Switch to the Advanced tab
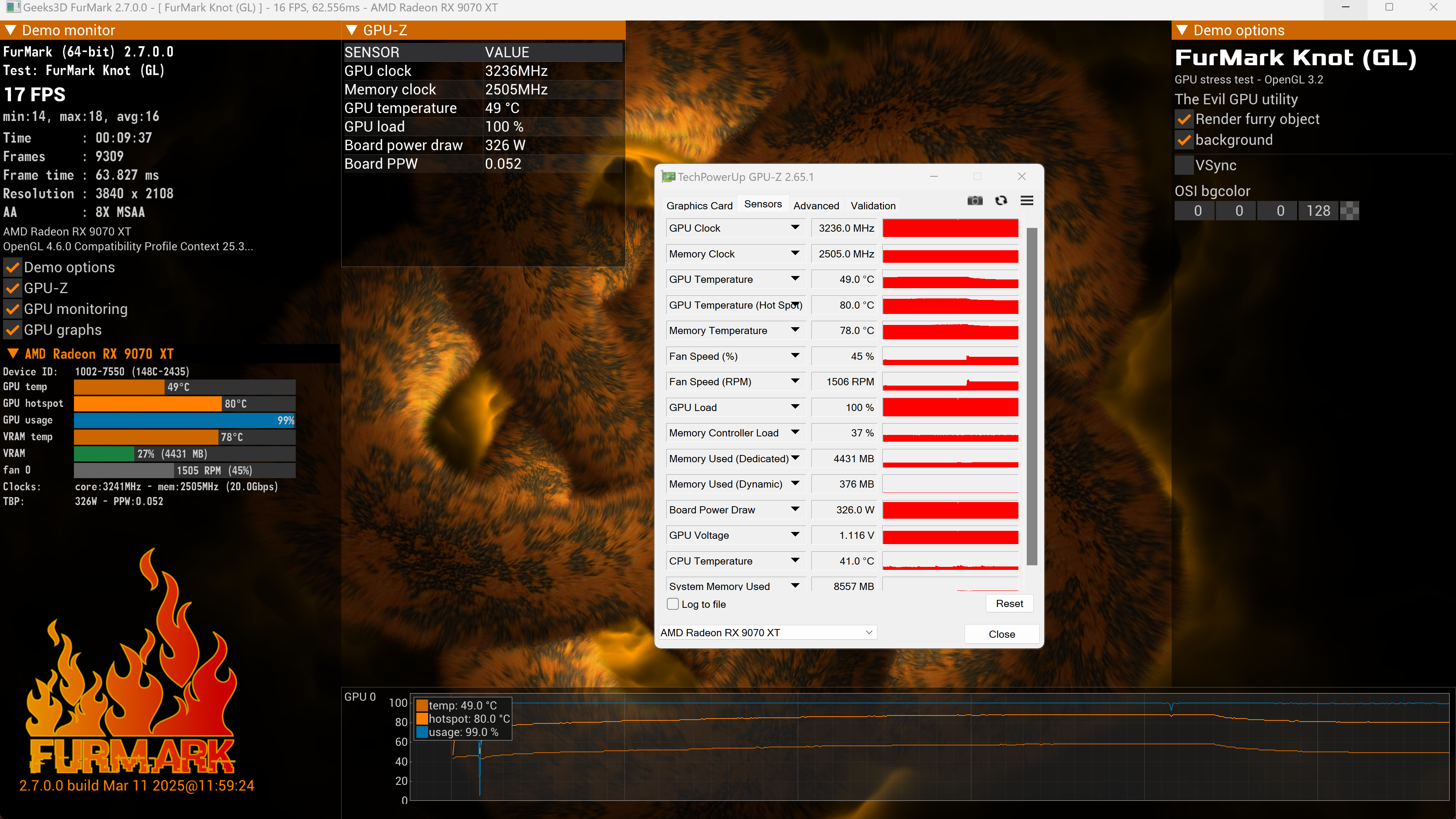This screenshot has width=1456, height=819. coord(816,206)
